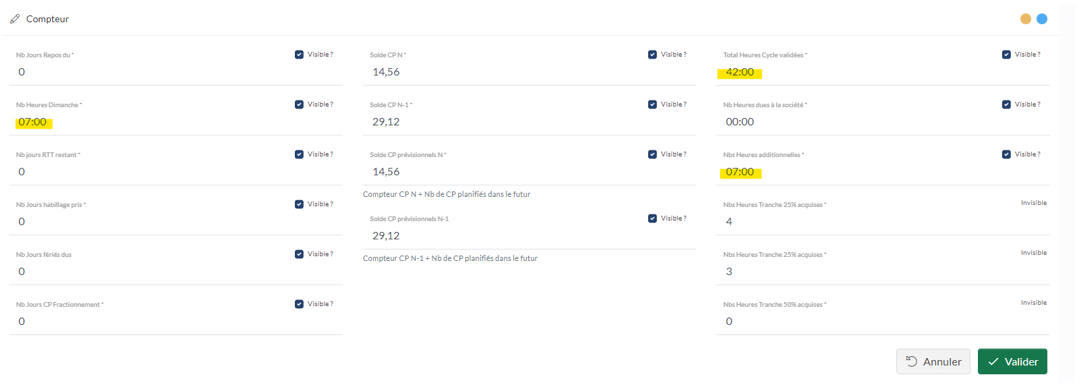1081x392 pixels.
Task: Disable Visible for Total Heures Cycle validées
Action: point(1007,54)
